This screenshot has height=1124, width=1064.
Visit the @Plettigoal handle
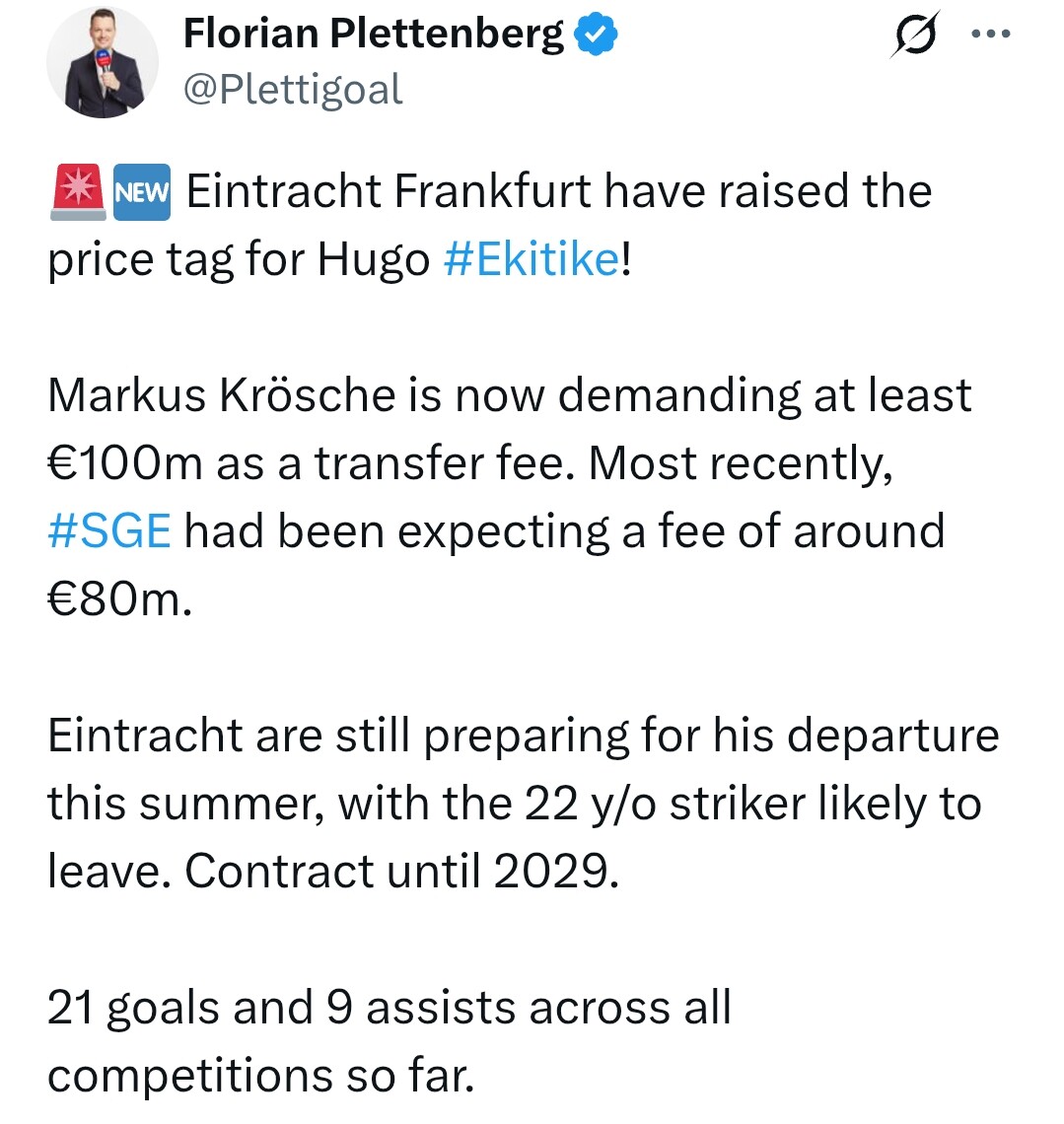[x=293, y=90]
